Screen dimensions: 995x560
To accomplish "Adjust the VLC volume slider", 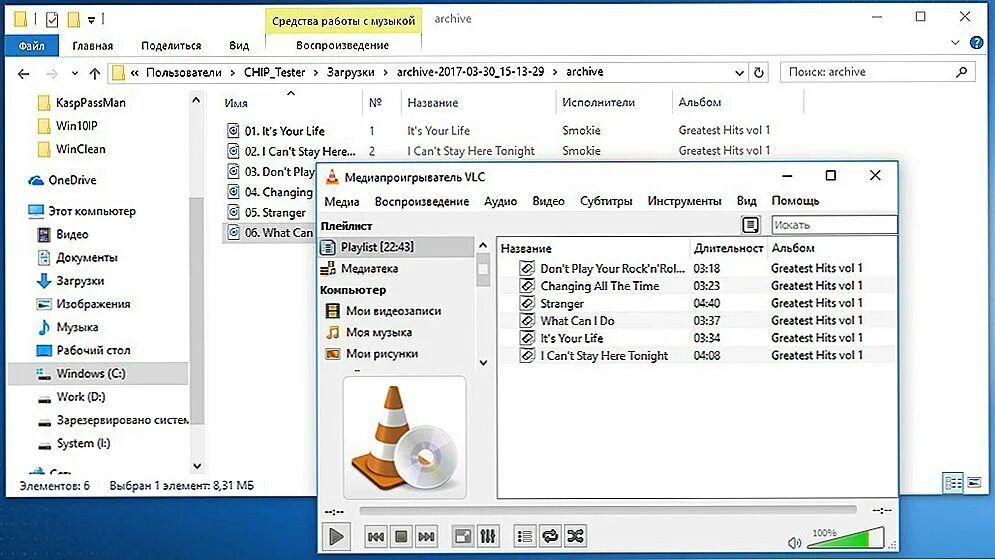I will tap(845, 539).
